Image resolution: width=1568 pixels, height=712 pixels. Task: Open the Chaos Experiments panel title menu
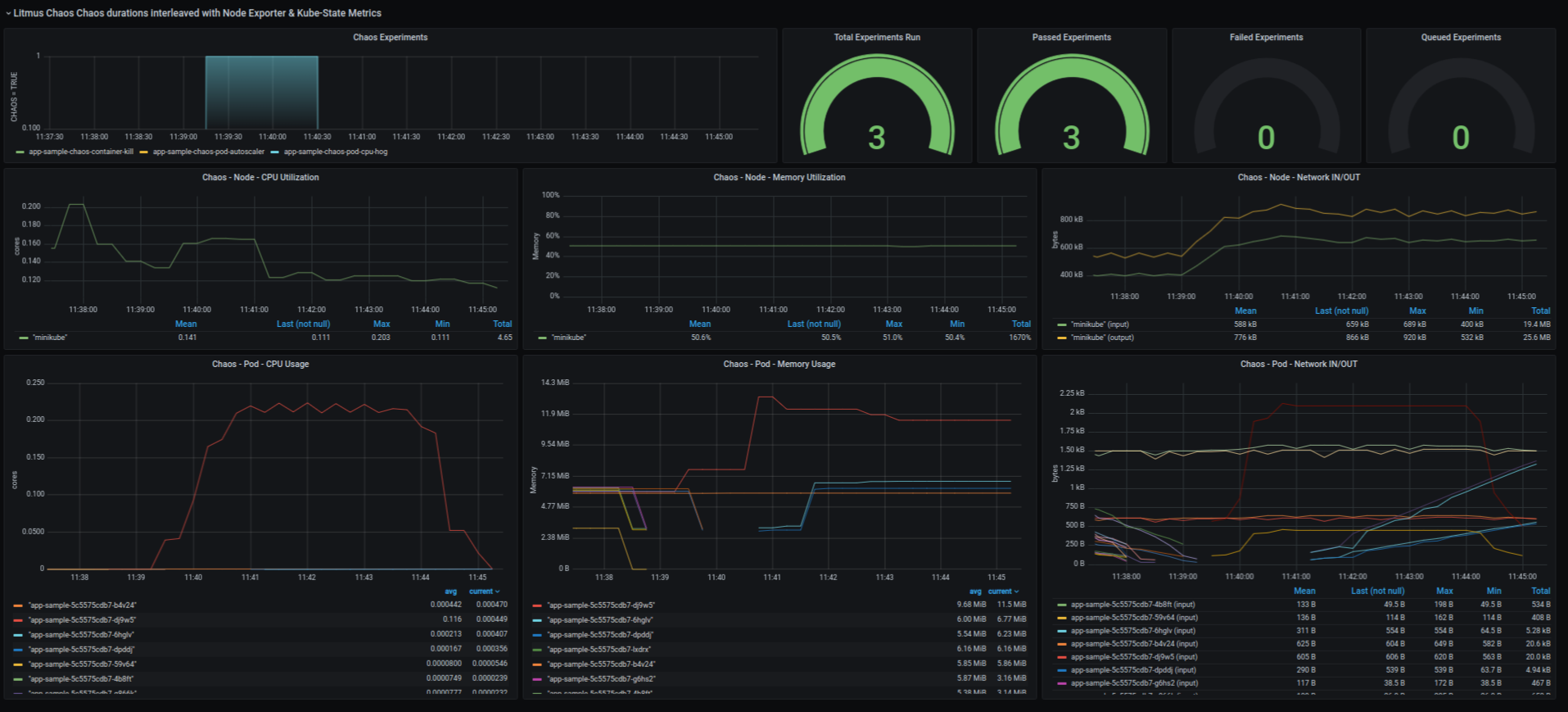(x=390, y=38)
